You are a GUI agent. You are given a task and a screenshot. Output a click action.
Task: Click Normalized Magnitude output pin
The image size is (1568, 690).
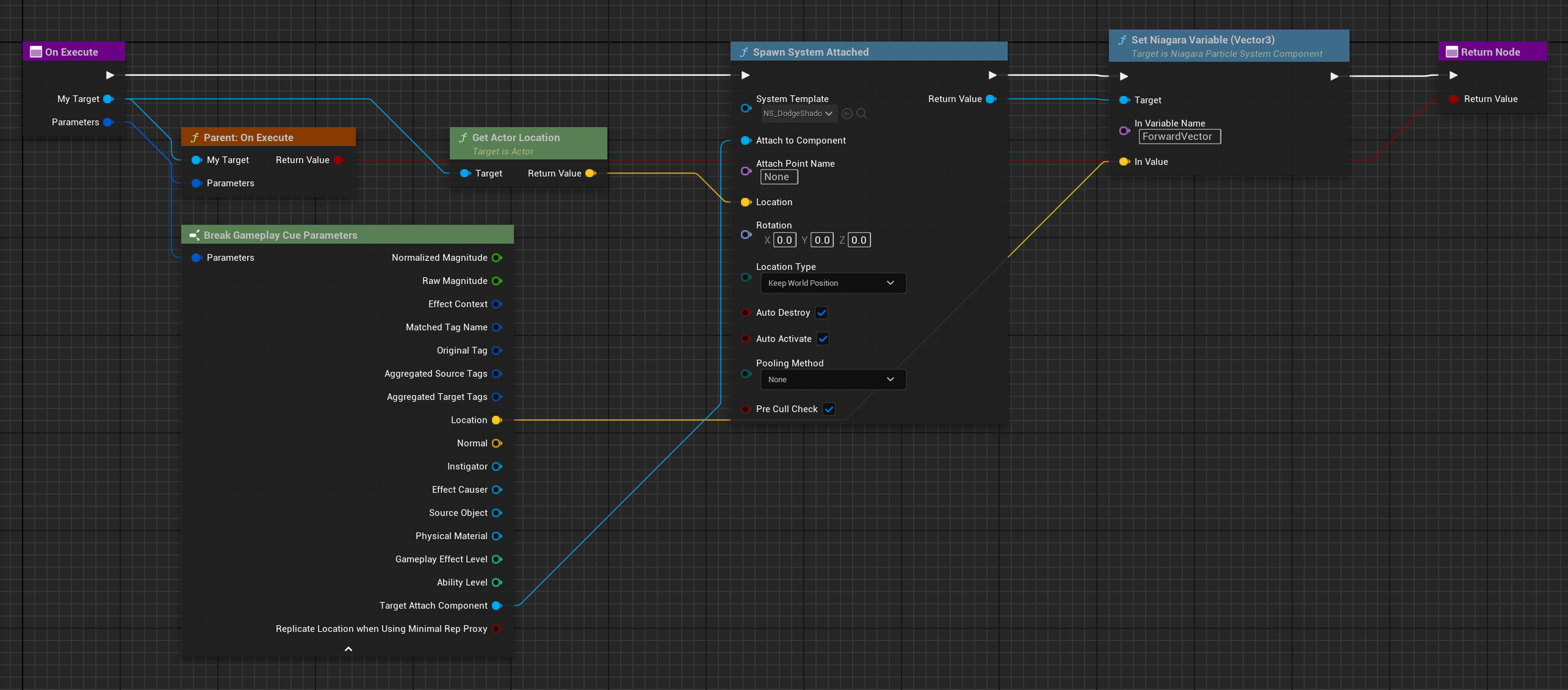[x=497, y=258]
